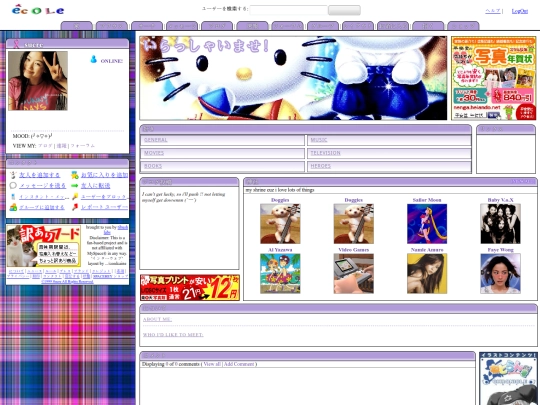Viewport: 540px width, 405px height.
Task: Open the Sailor Moon shrine thumbnail
Action: pyautogui.click(x=427, y=224)
